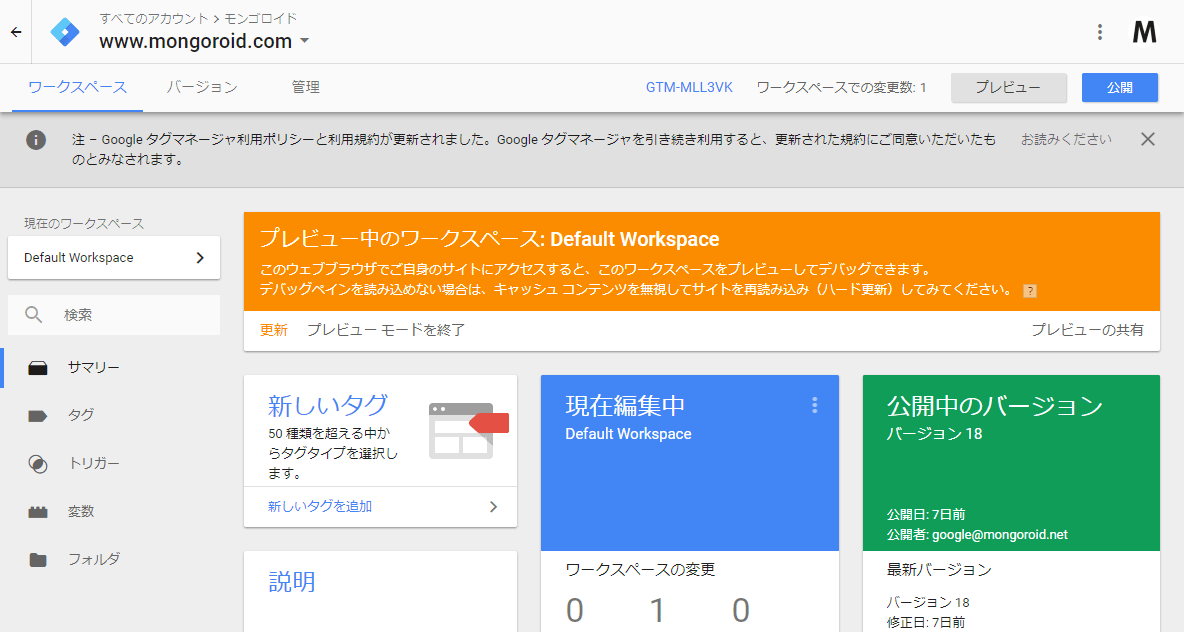Click the お読みください link
This screenshot has width=1184, height=632.
pos(1066,140)
